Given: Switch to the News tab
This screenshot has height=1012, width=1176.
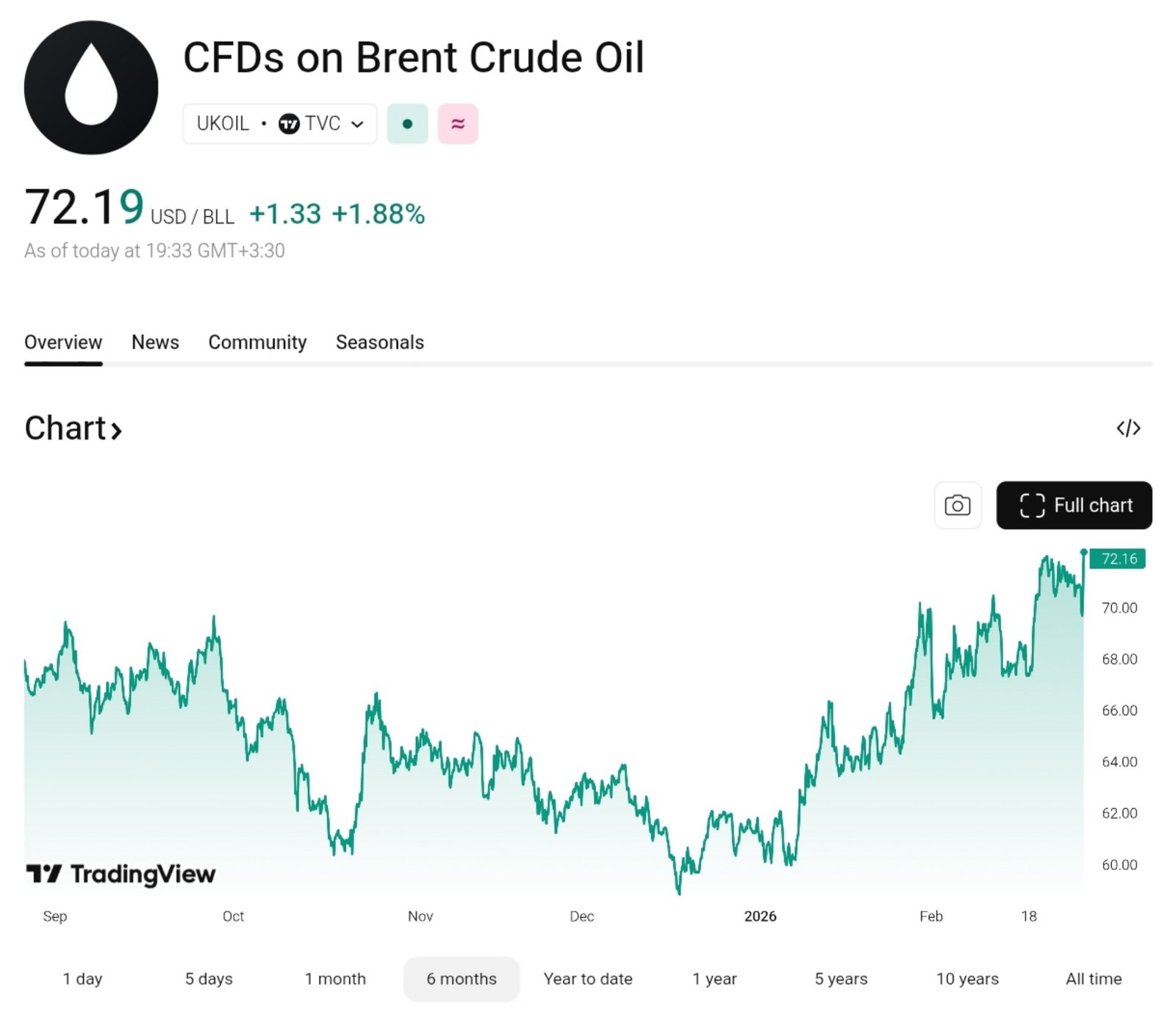Looking at the screenshot, I should click(x=155, y=342).
